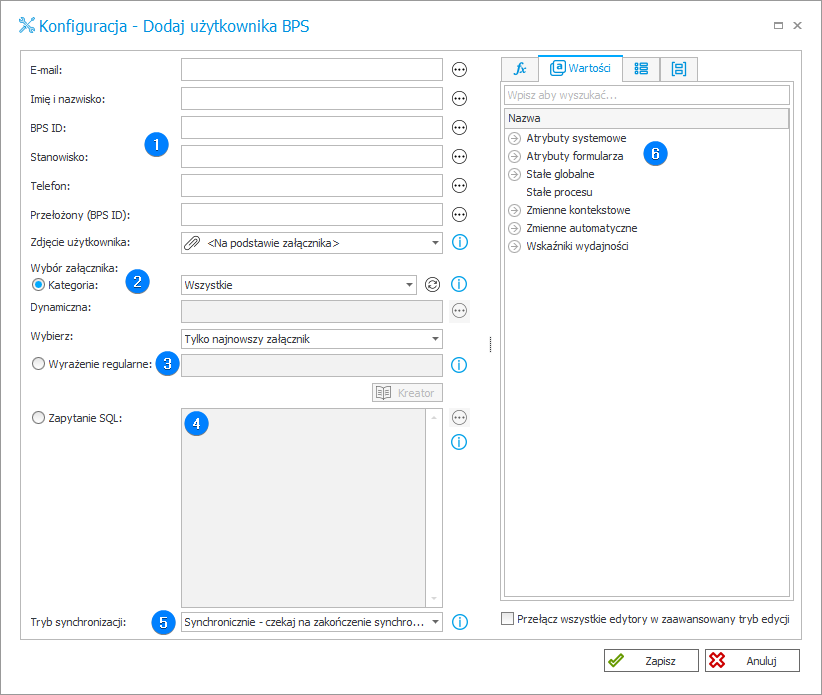Open the editor button next to Telefon field

point(459,186)
